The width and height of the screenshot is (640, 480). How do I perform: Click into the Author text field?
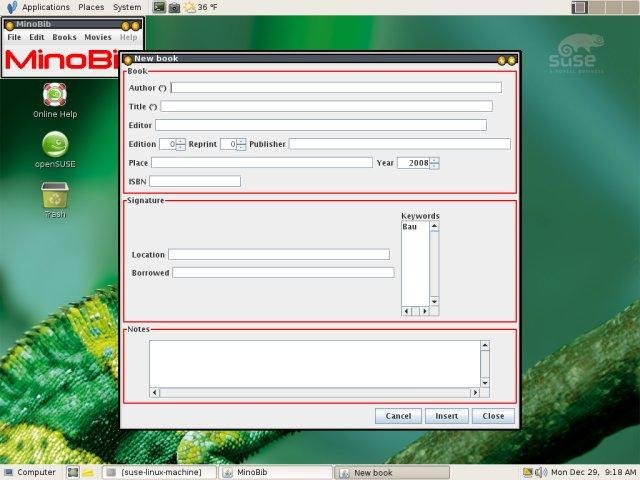(x=336, y=88)
